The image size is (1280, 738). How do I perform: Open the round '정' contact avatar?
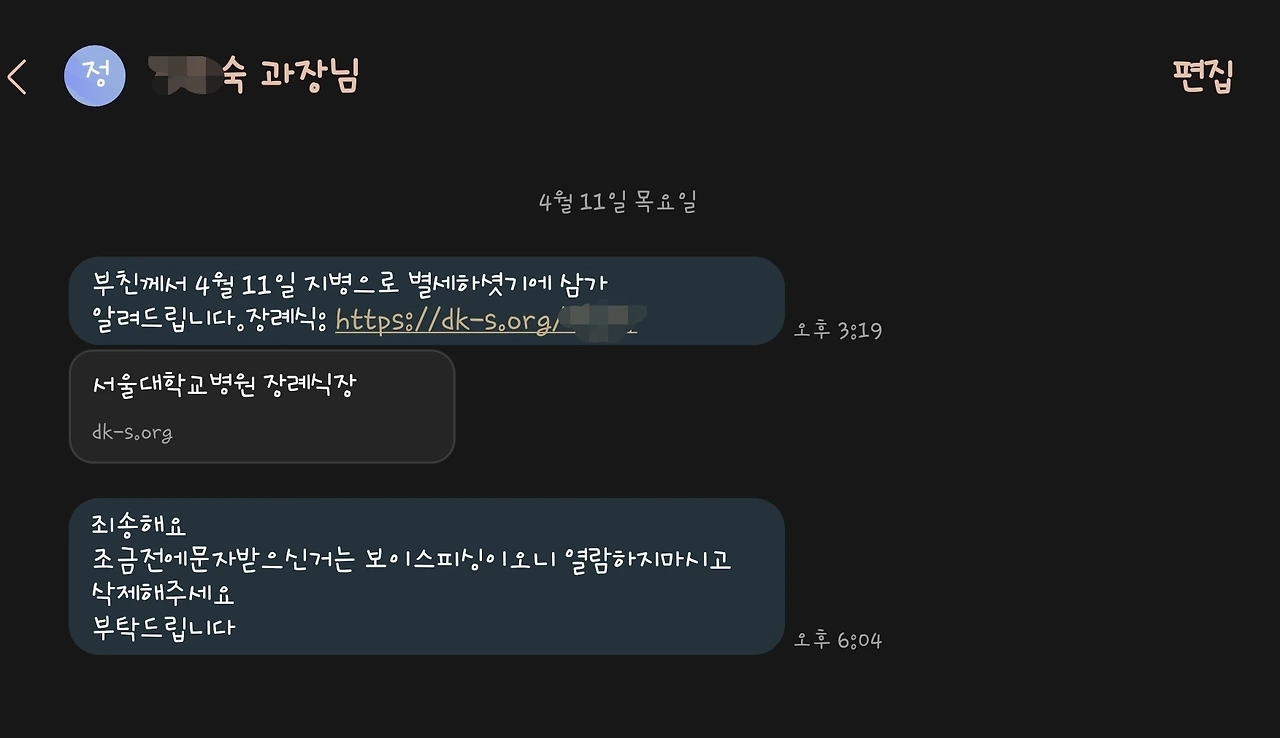(x=95, y=75)
